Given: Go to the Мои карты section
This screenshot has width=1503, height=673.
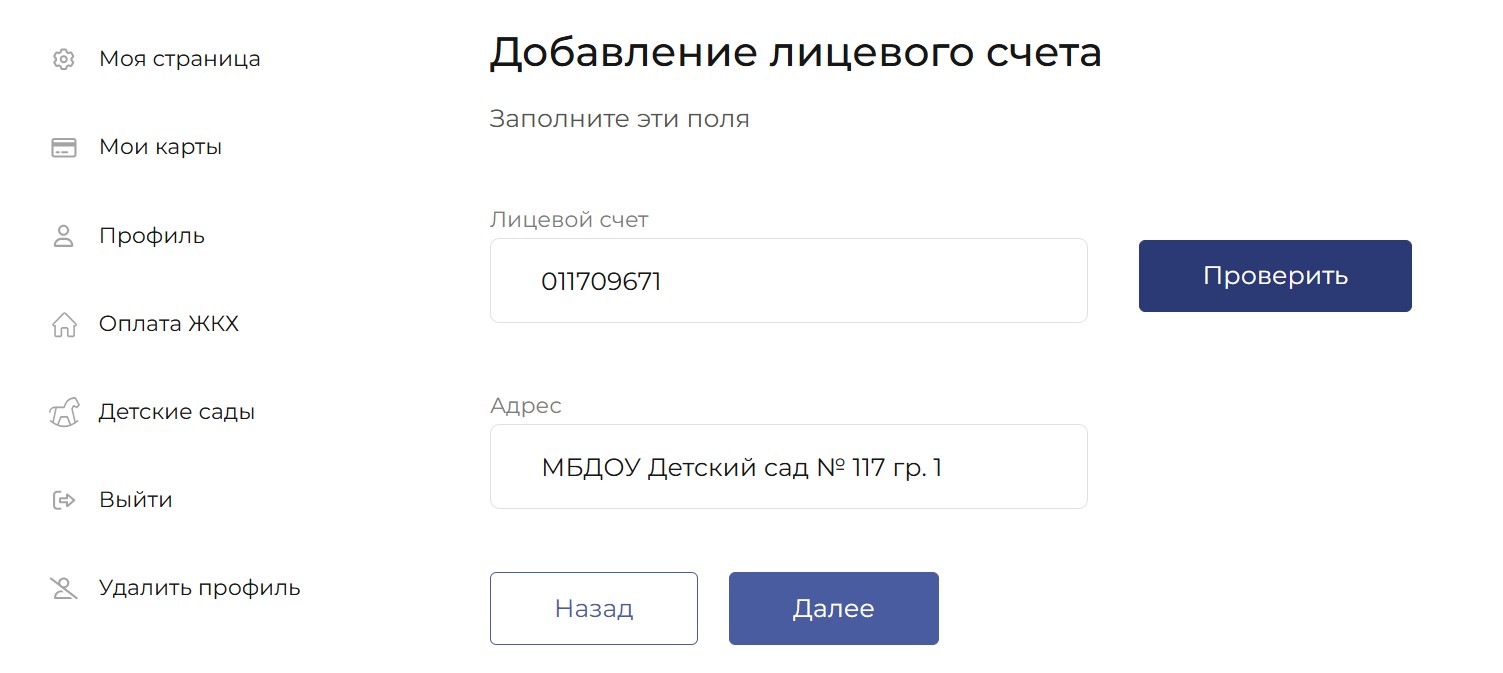Looking at the screenshot, I should pyautogui.click(x=160, y=147).
